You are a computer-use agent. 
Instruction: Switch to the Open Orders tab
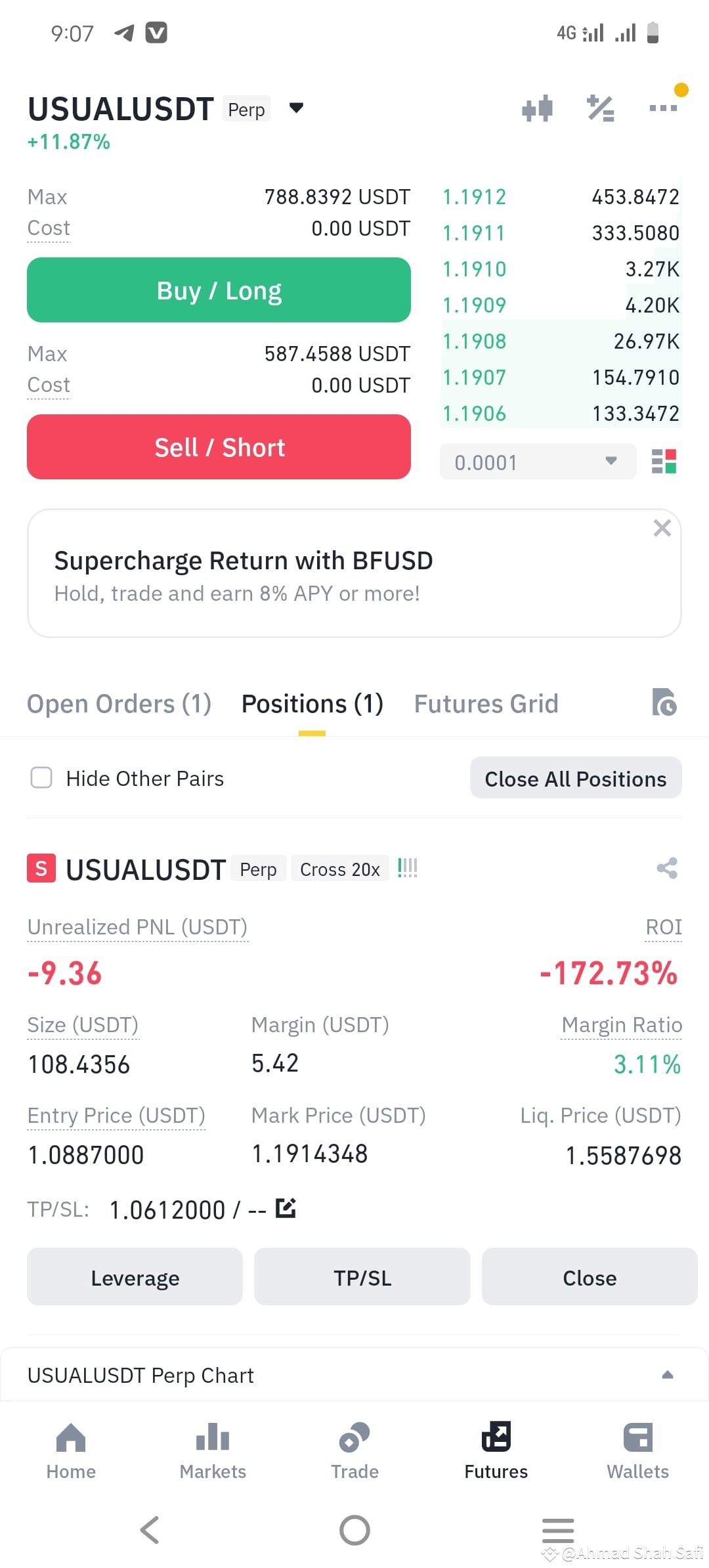119,704
